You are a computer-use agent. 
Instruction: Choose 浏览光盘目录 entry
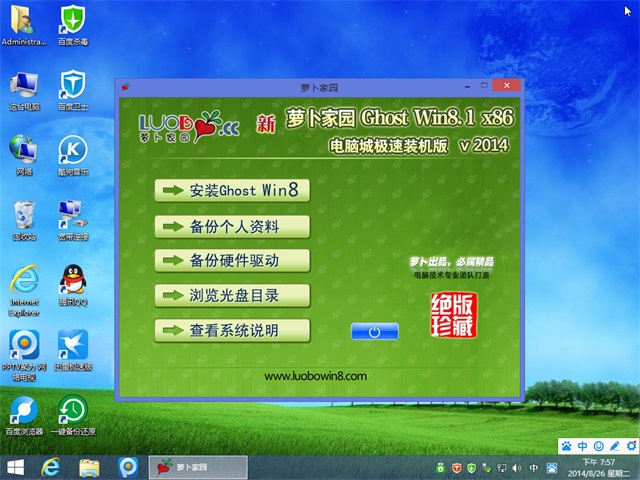pyautogui.click(x=232, y=295)
